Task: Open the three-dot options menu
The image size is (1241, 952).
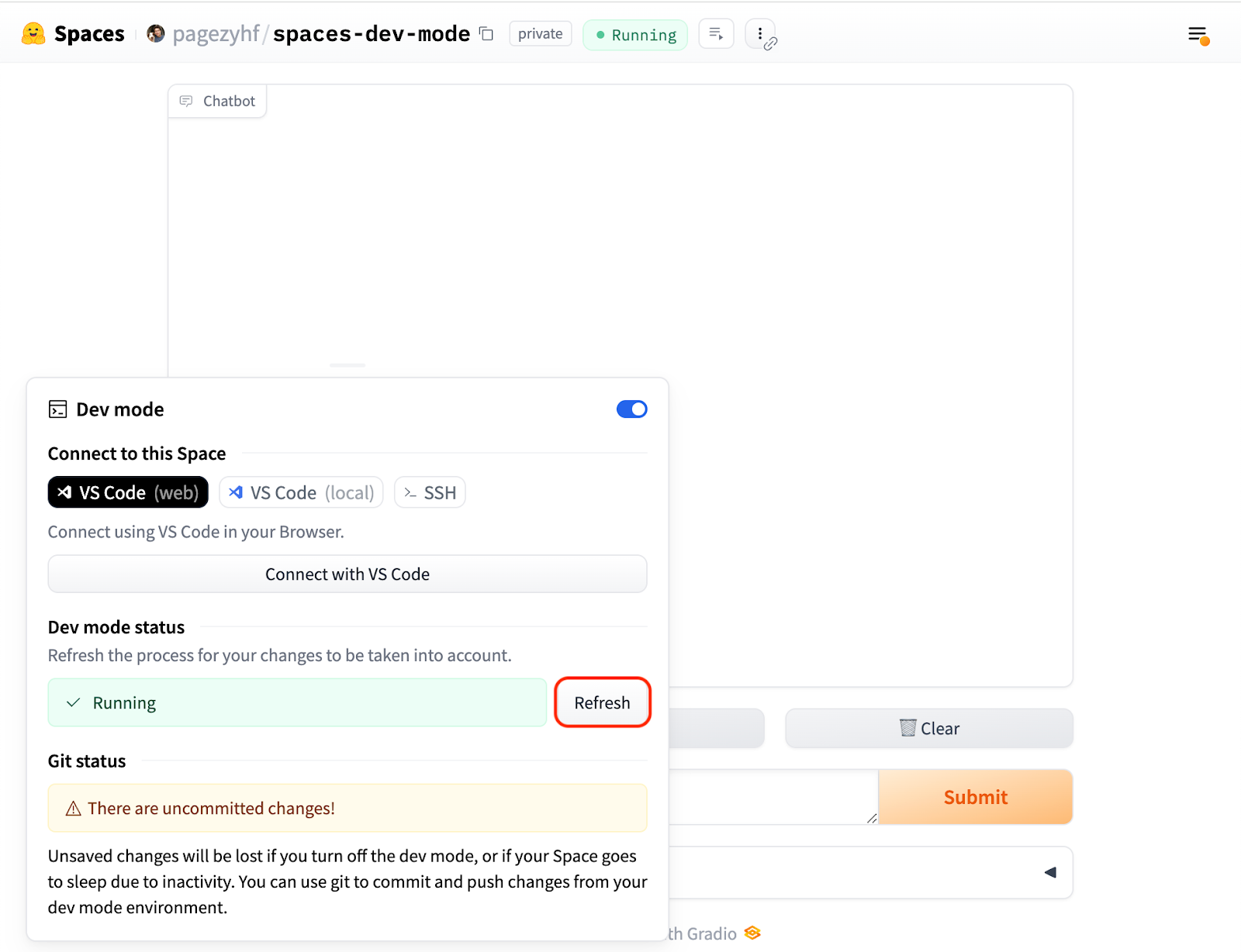Action: coord(759,33)
